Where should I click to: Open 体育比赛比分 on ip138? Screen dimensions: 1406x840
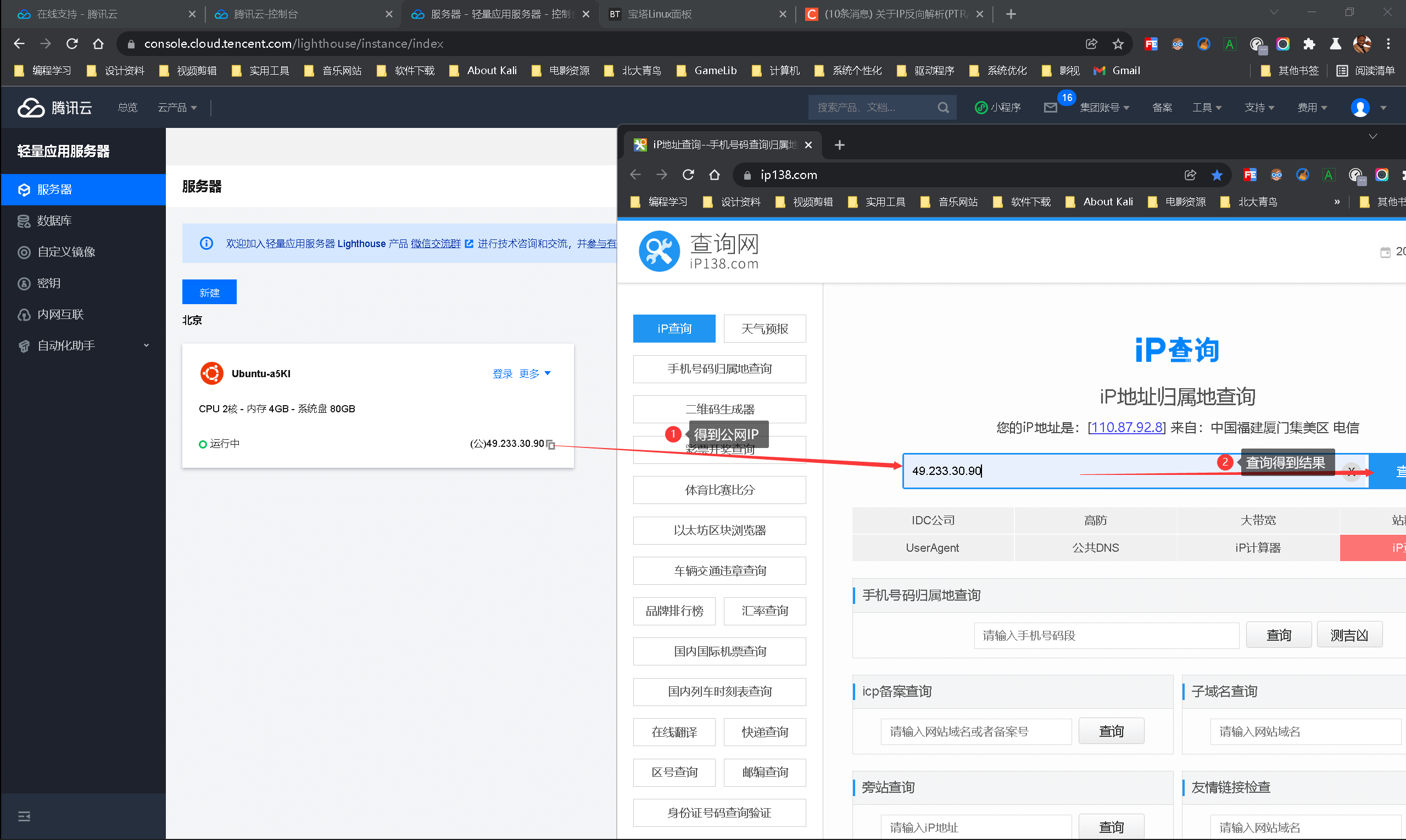pos(719,490)
